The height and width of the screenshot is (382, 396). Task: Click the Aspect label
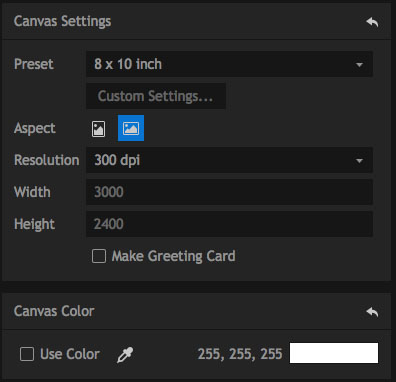coord(35,128)
